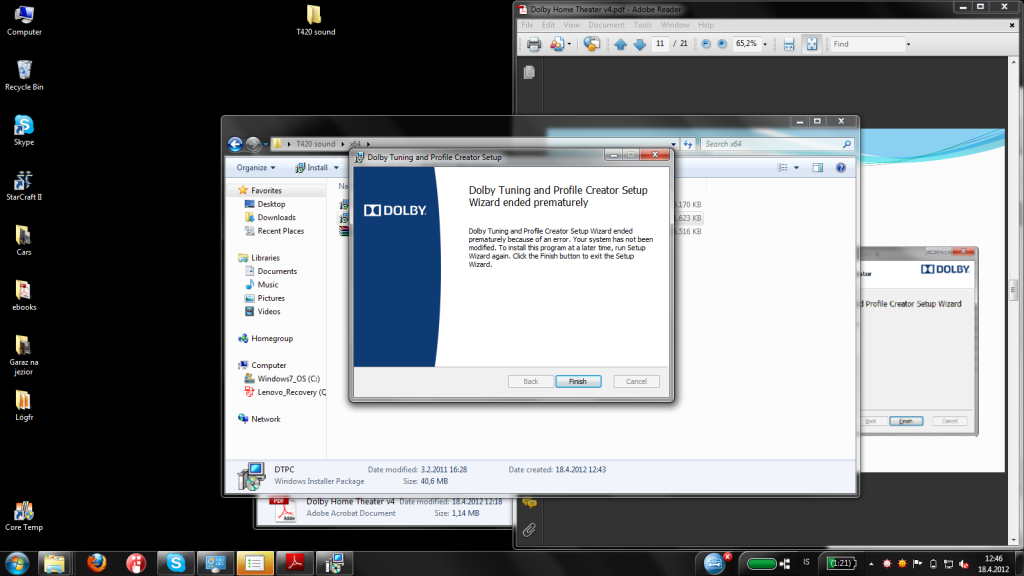The height and width of the screenshot is (576, 1024).
Task: Open the Tools menu in Adobe Reader
Action: pos(643,25)
